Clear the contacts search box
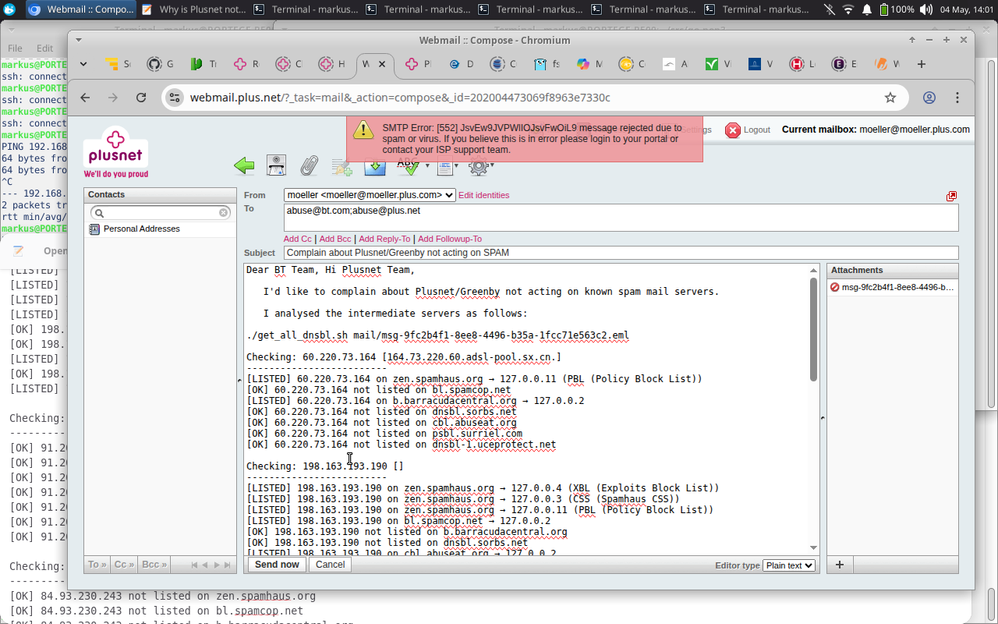 (223, 213)
